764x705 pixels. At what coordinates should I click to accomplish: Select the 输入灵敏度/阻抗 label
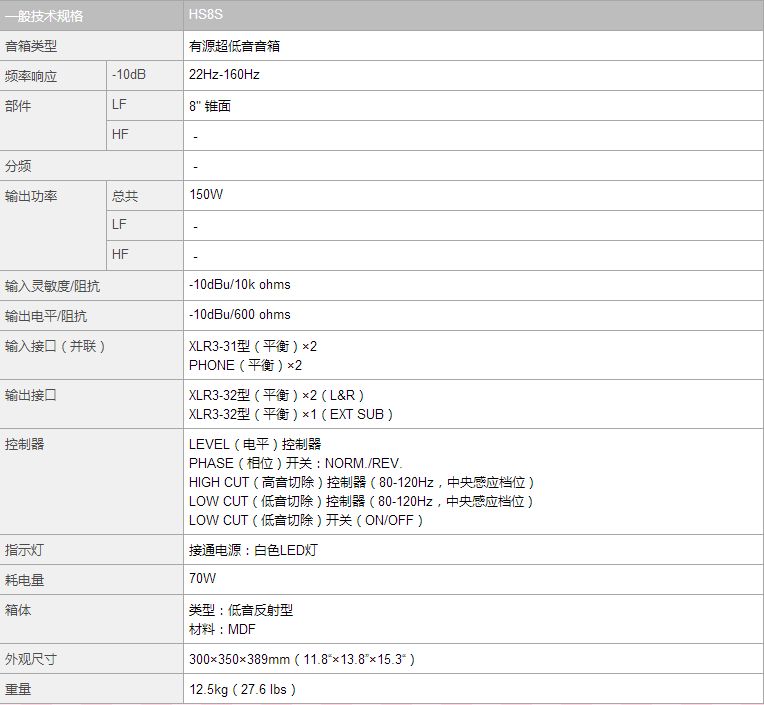[x=52, y=286]
